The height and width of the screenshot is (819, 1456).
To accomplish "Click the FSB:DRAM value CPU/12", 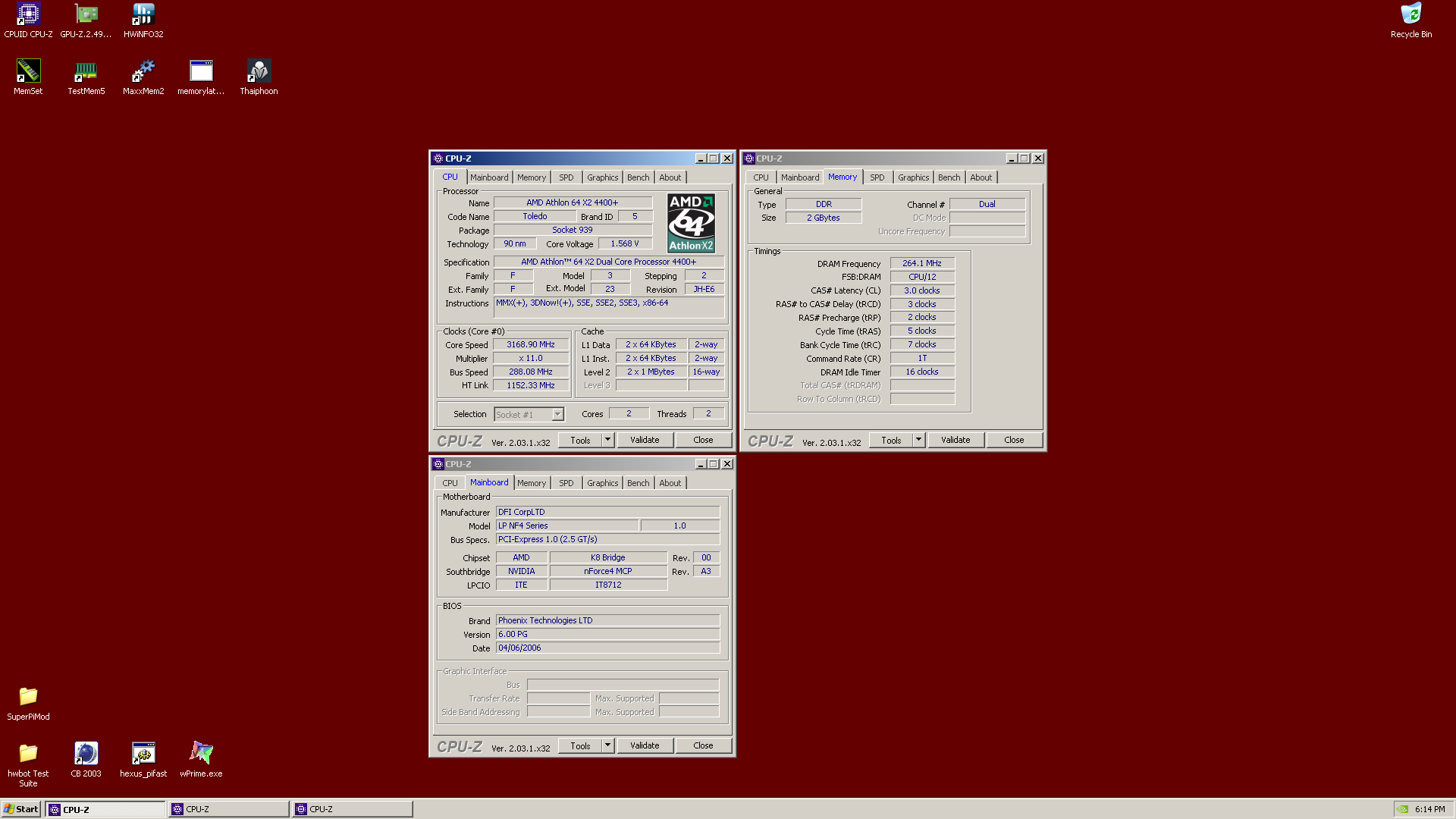I will pos(922,277).
